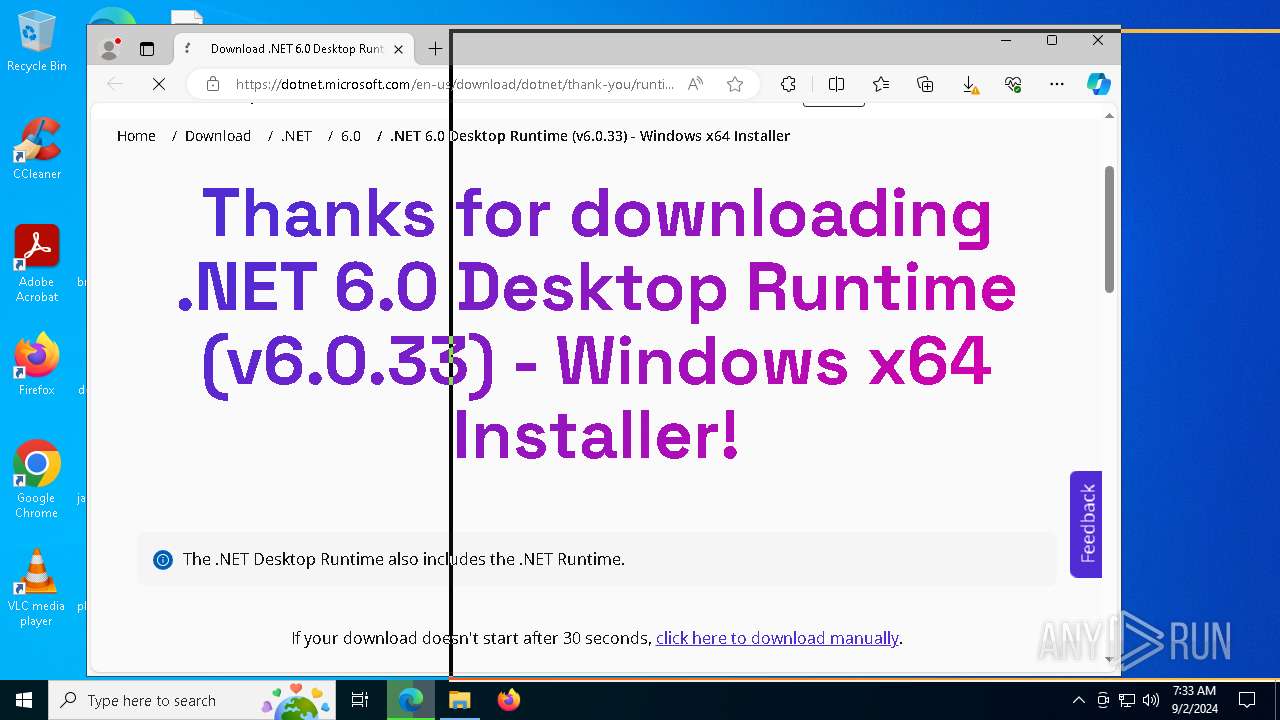Open Firefox from the taskbar
The width and height of the screenshot is (1280, 720).
tap(509, 700)
